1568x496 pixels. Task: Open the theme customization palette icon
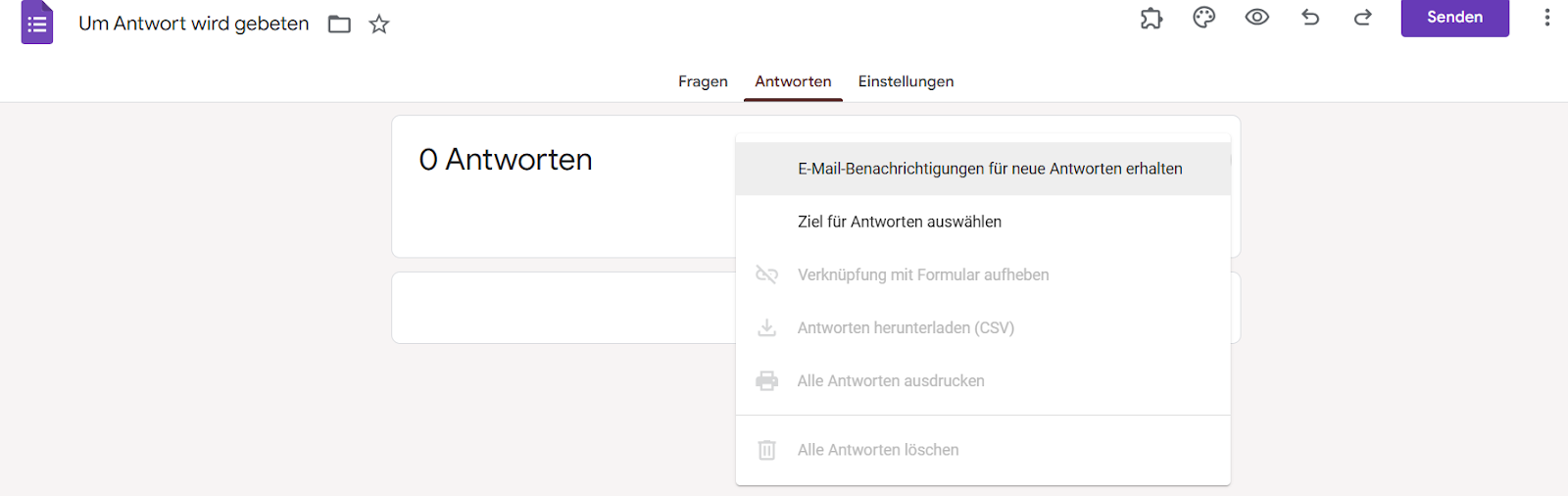1204,18
